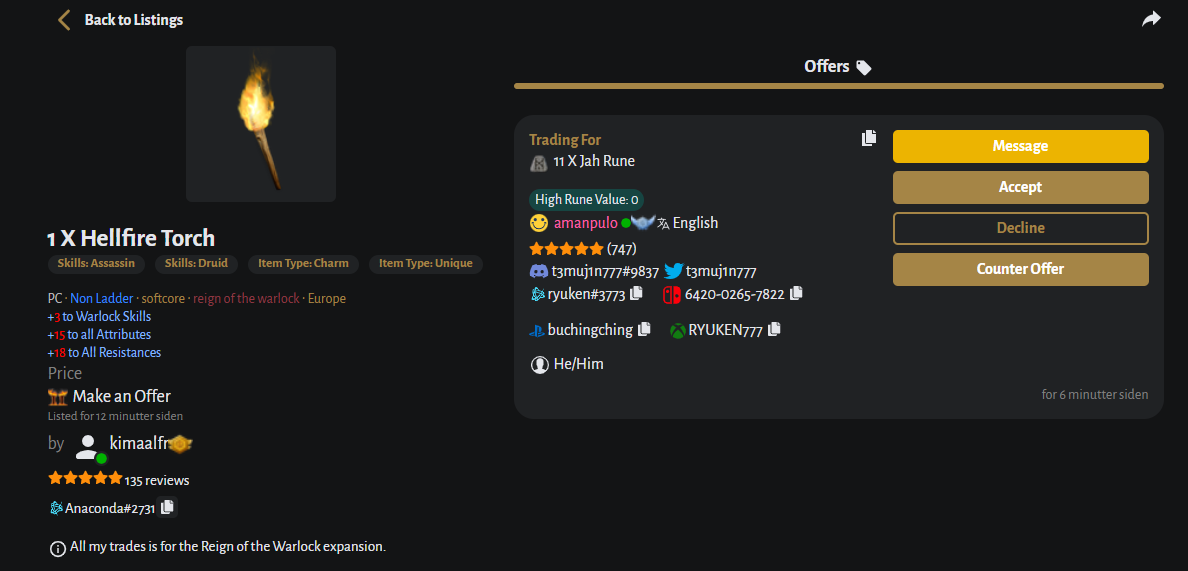
Task: Copy Xbox gamertag RYUKEN777
Action: click(774, 329)
